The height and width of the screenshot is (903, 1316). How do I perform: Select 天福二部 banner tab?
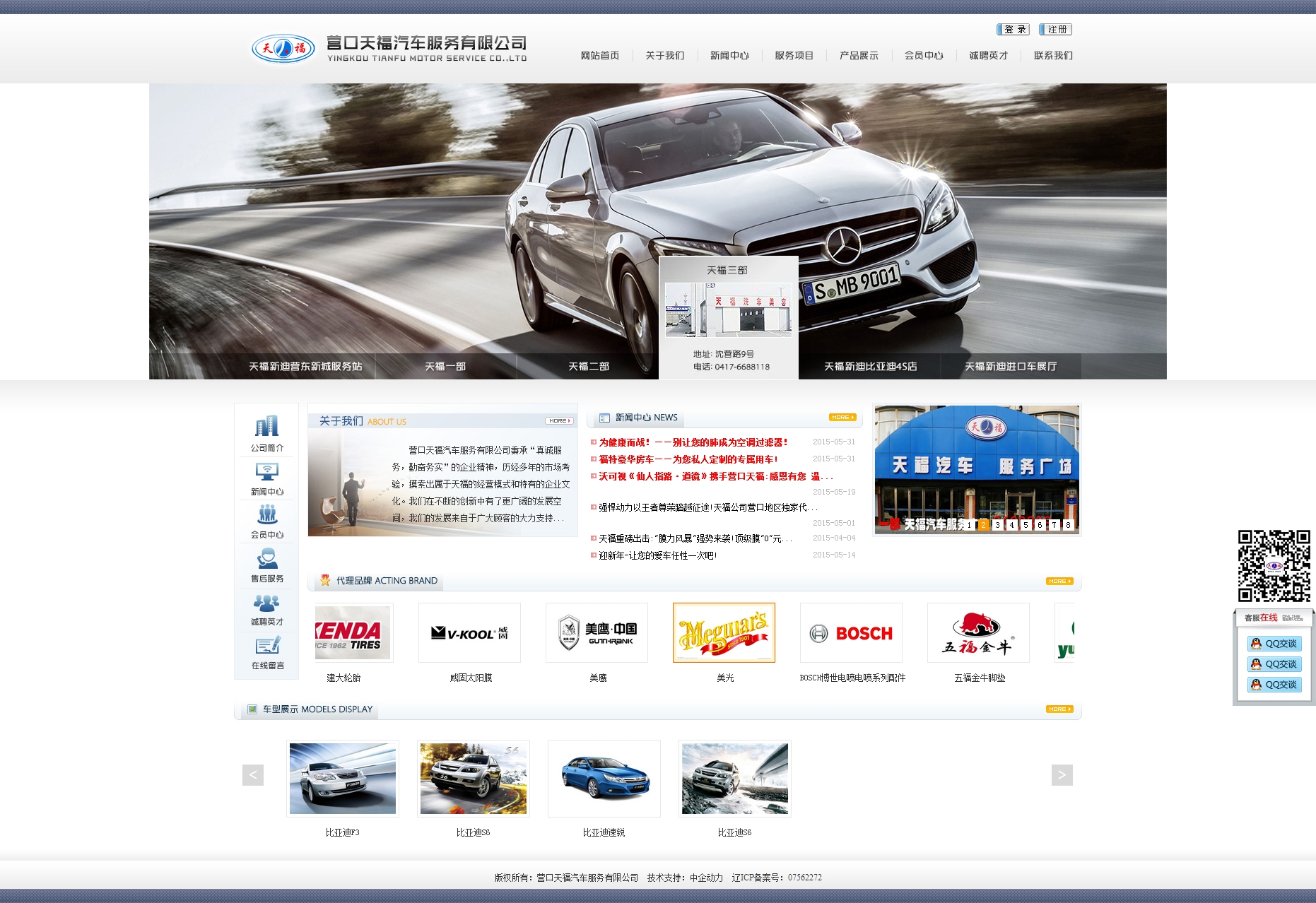coord(588,367)
